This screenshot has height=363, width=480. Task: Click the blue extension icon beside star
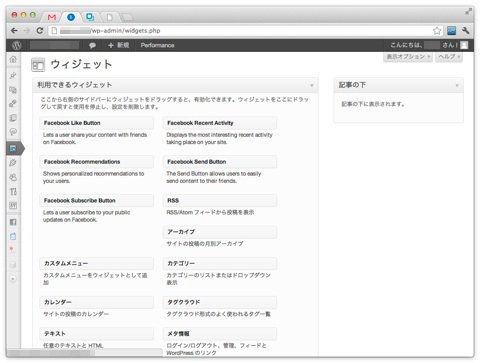tap(452, 31)
